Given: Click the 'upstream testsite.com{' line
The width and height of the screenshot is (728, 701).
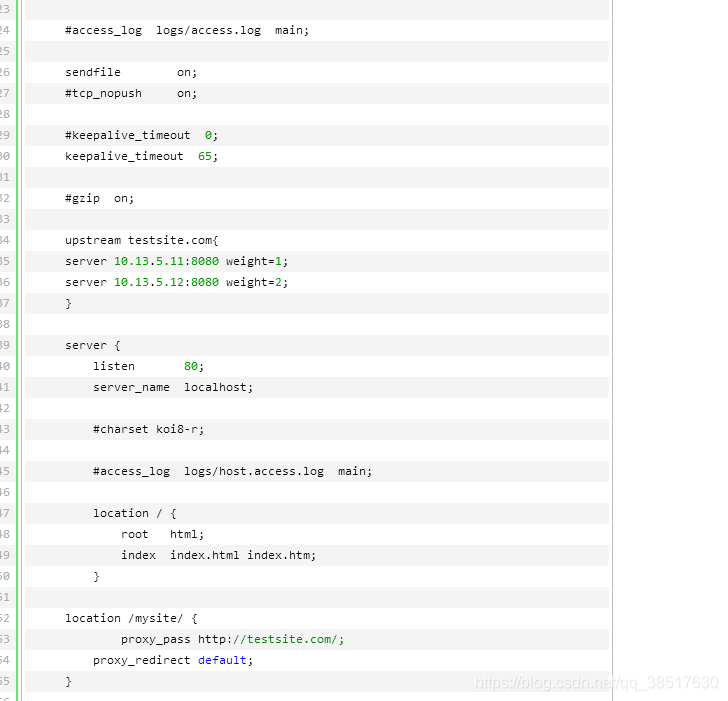Looking at the screenshot, I should 142,240.
